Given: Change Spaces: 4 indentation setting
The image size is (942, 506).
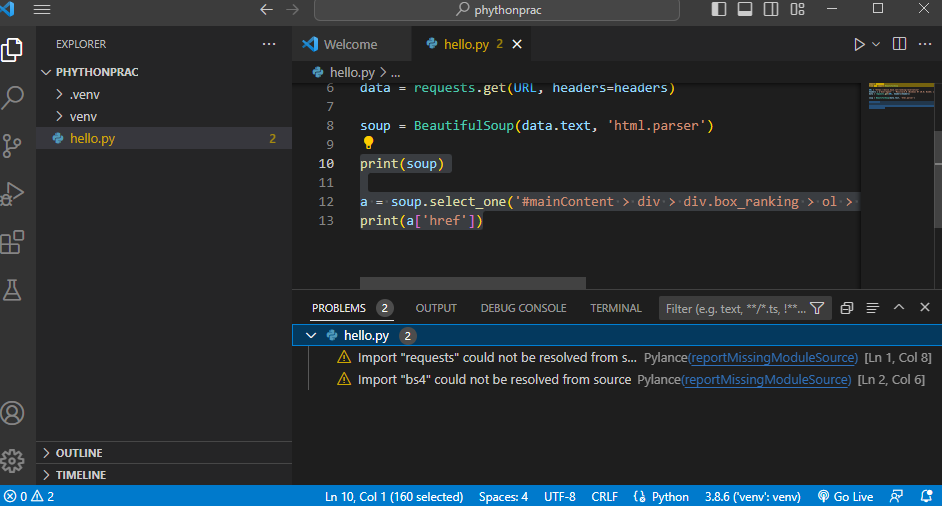Looking at the screenshot, I should coord(503,496).
